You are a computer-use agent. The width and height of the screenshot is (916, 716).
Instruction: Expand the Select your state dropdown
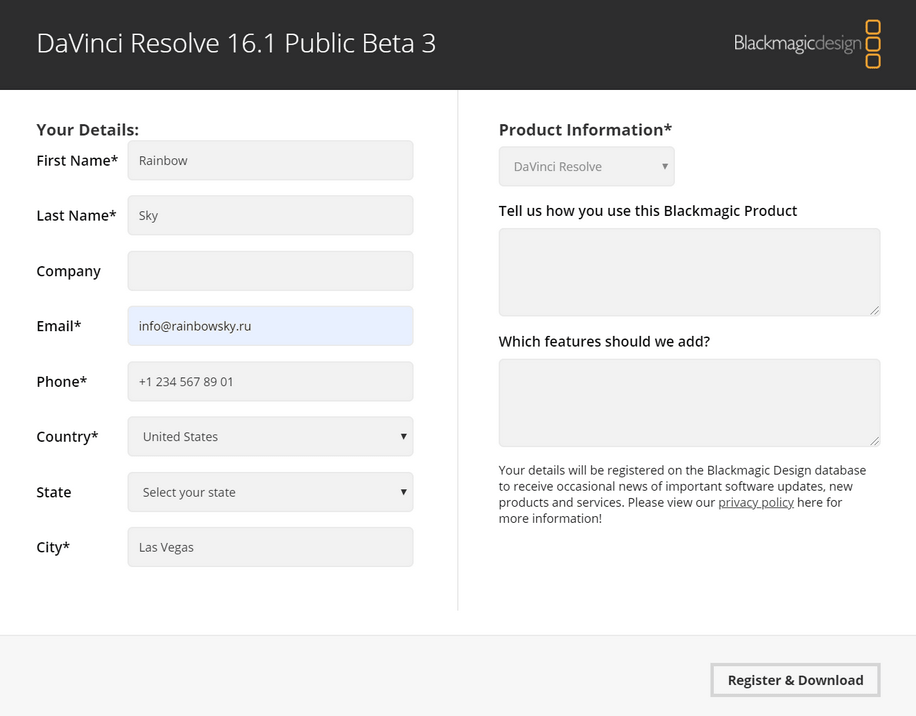(270, 492)
